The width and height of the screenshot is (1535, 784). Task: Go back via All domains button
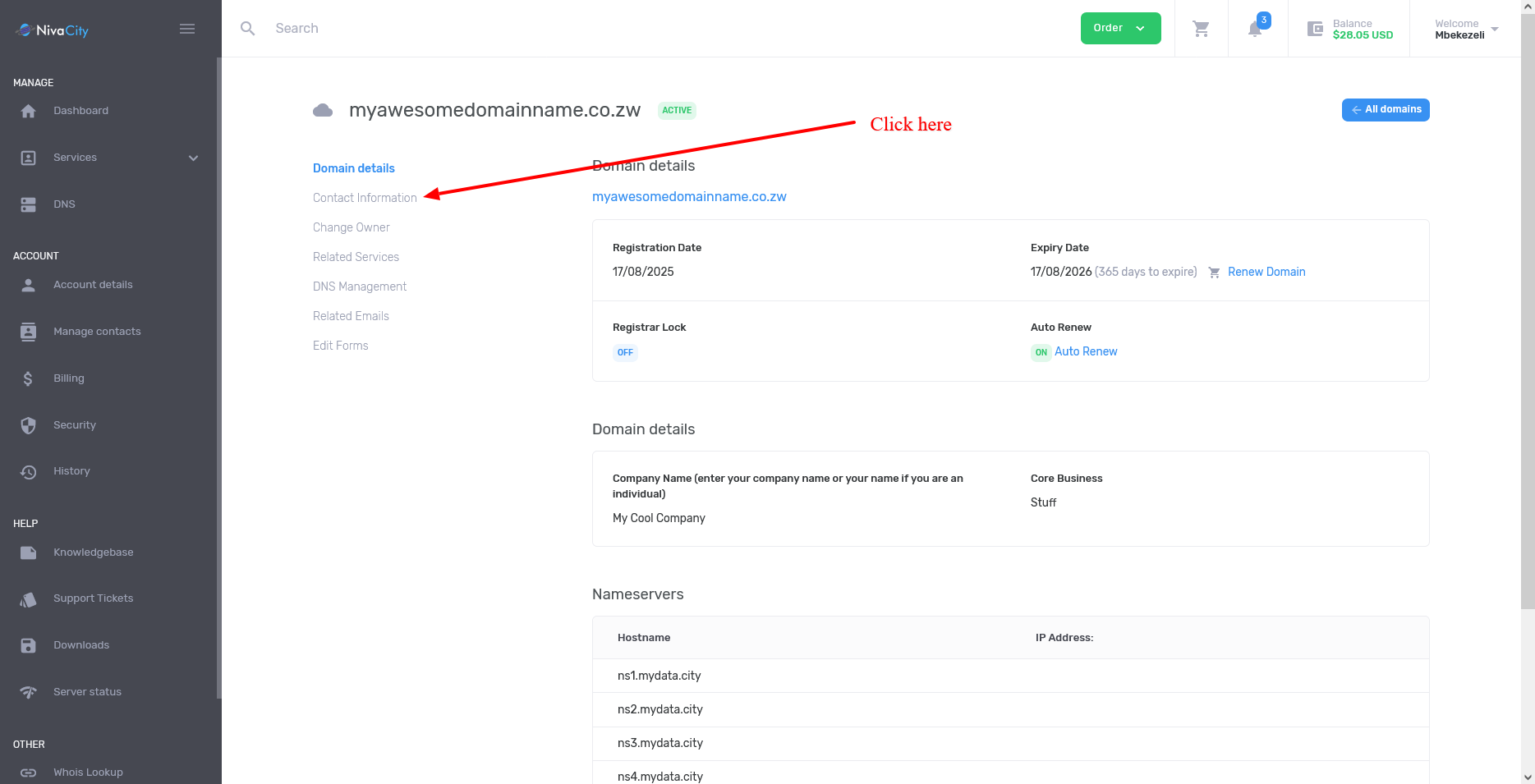tap(1386, 110)
